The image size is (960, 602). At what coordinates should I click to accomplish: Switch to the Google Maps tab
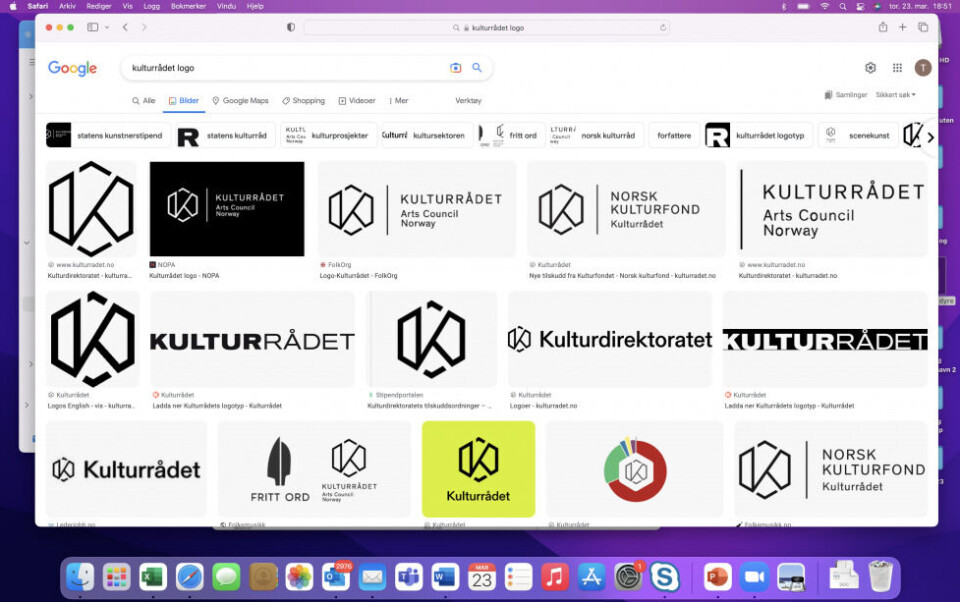(x=241, y=100)
